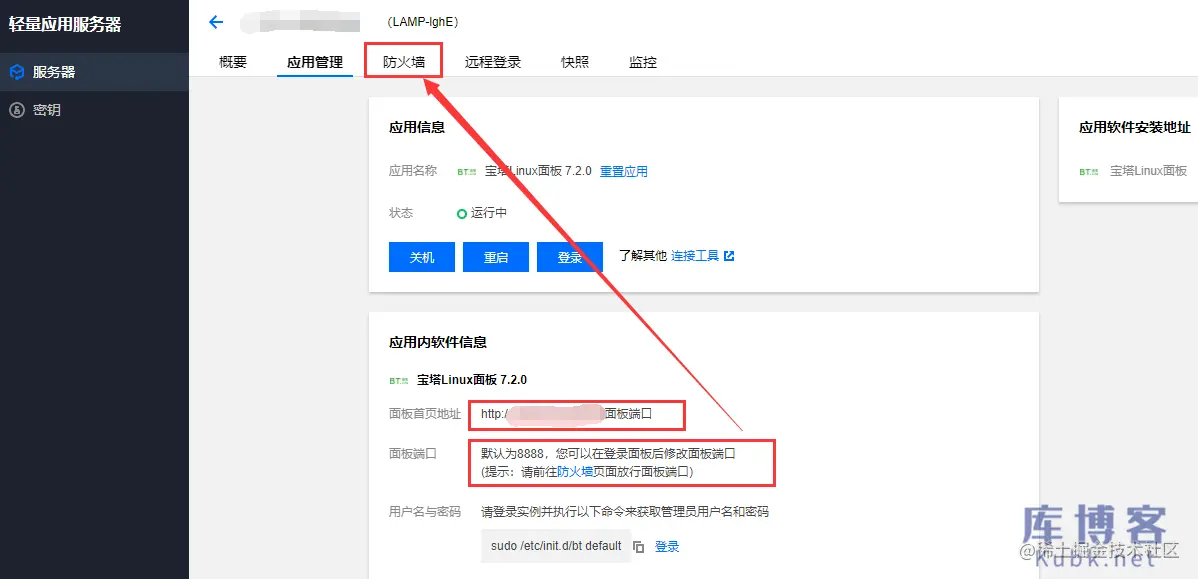Open the 监控 tab
The image size is (1198, 579).
[643, 63]
